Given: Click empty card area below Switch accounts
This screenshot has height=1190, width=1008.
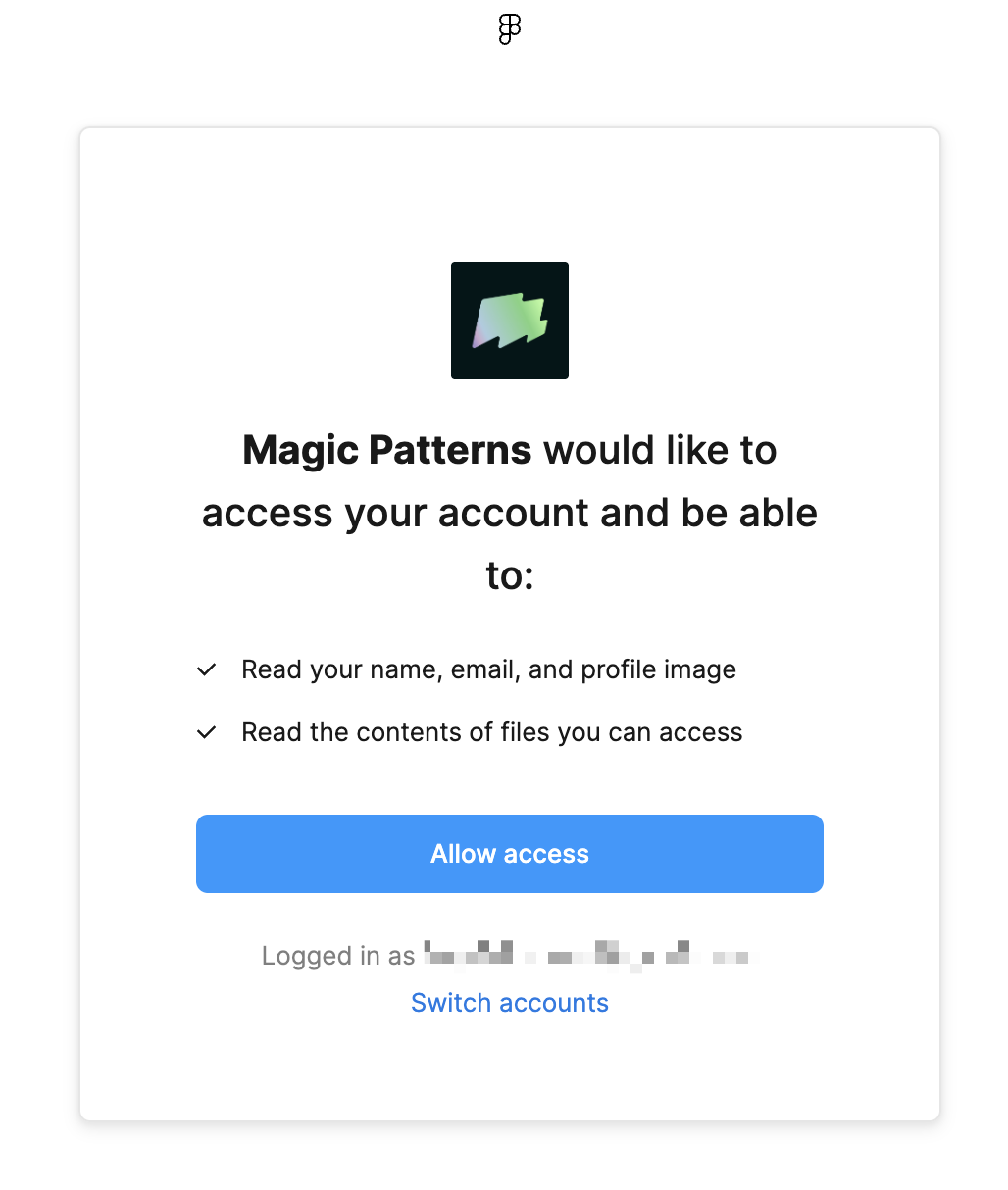Looking at the screenshot, I should click(510, 1073).
